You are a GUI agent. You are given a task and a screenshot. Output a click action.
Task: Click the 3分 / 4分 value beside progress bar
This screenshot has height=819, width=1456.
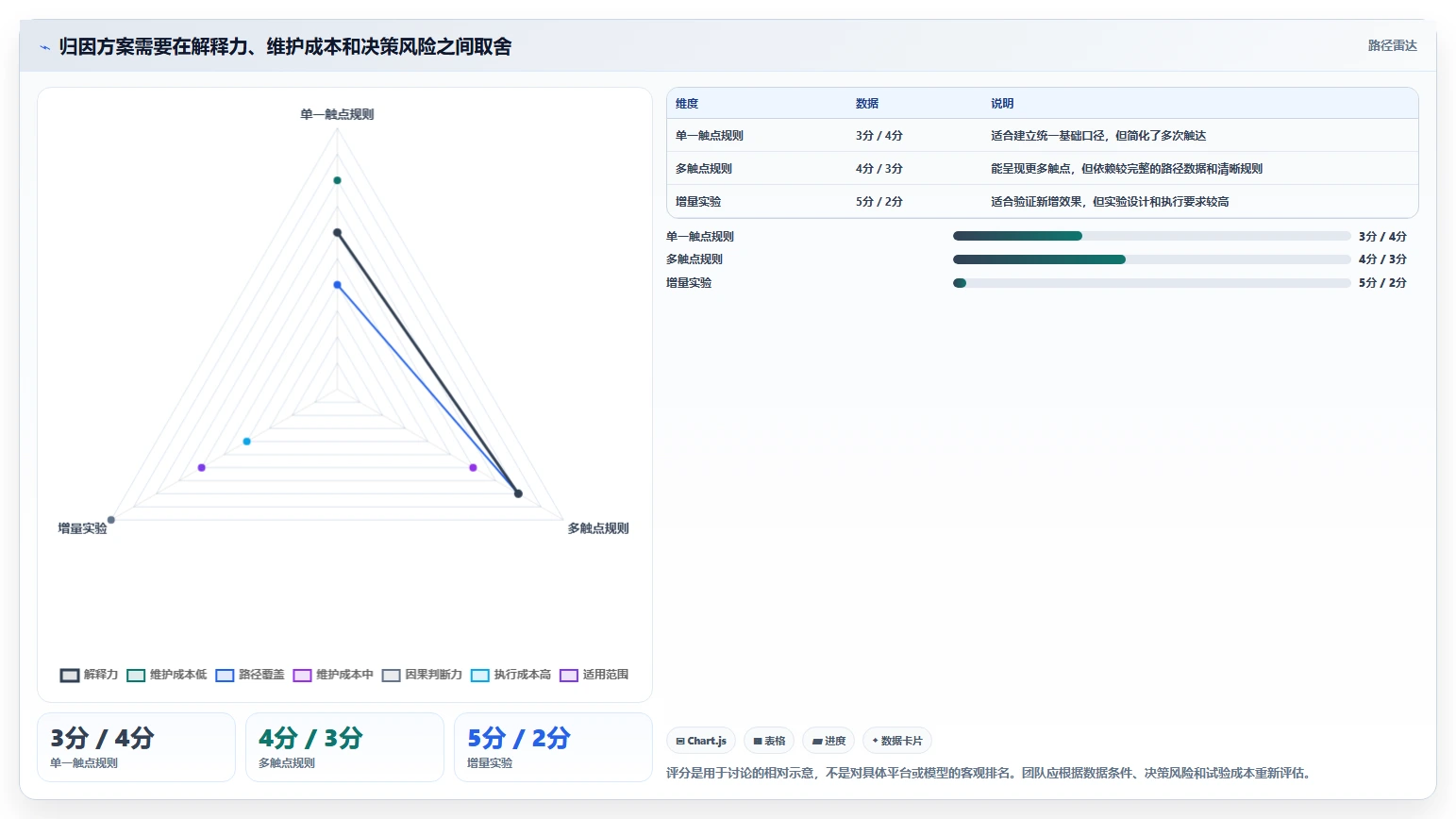(x=1382, y=237)
